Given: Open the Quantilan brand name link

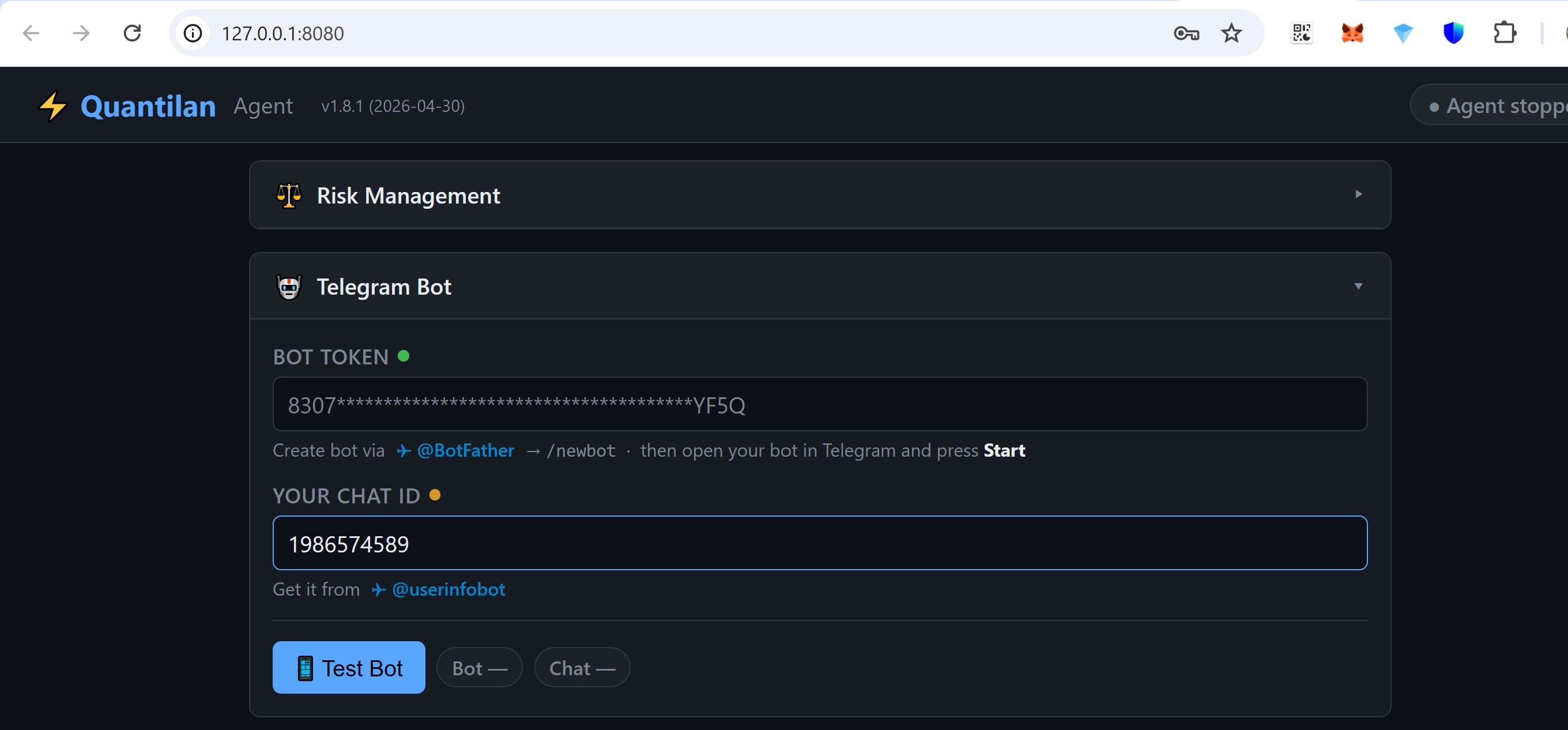Looking at the screenshot, I should (148, 106).
